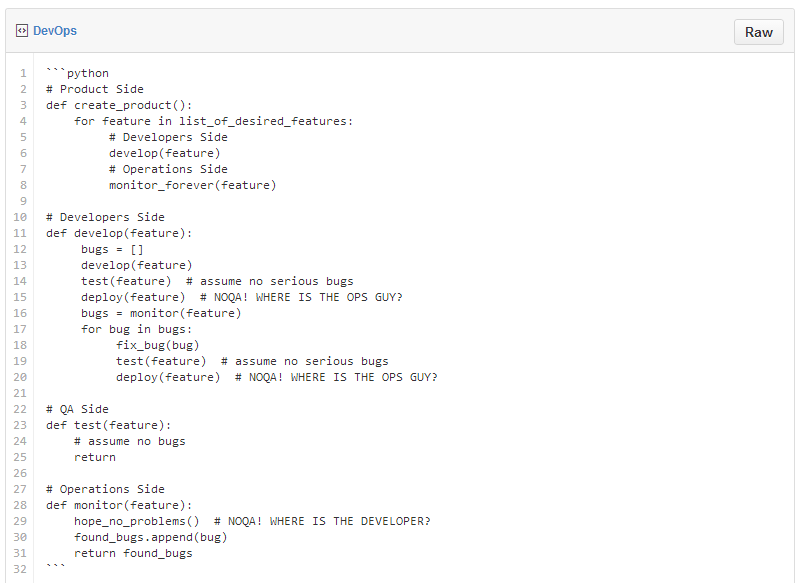
Task: Open the Raw view button
Action: 758,32
